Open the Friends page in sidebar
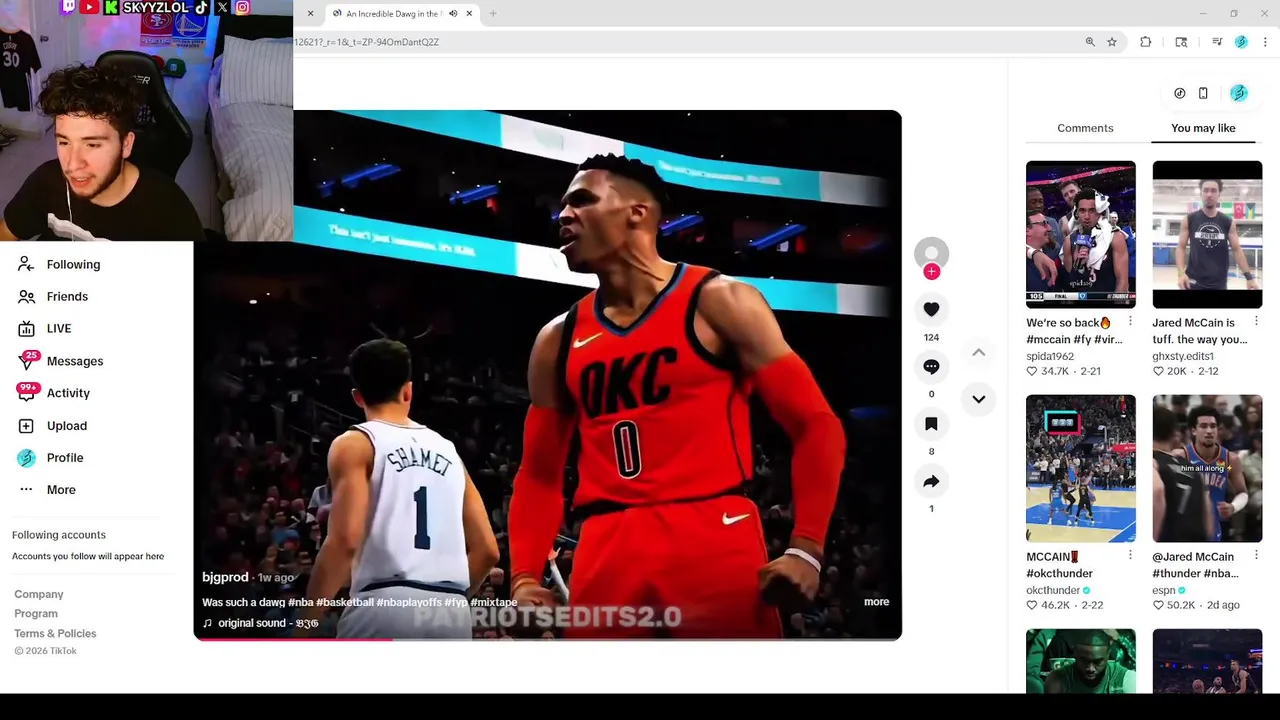1280x720 pixels. tap(67, 296)
